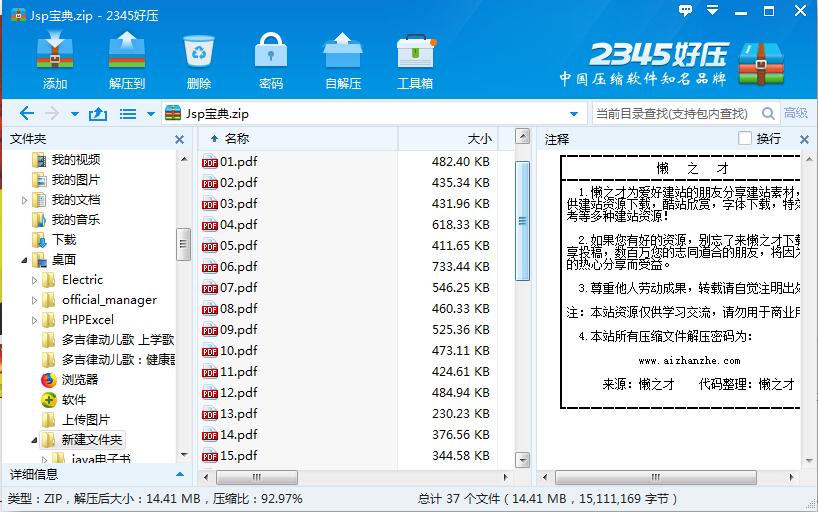818x512 pixels.
Task: Select file 02.pdf
Action: [238, 183]
